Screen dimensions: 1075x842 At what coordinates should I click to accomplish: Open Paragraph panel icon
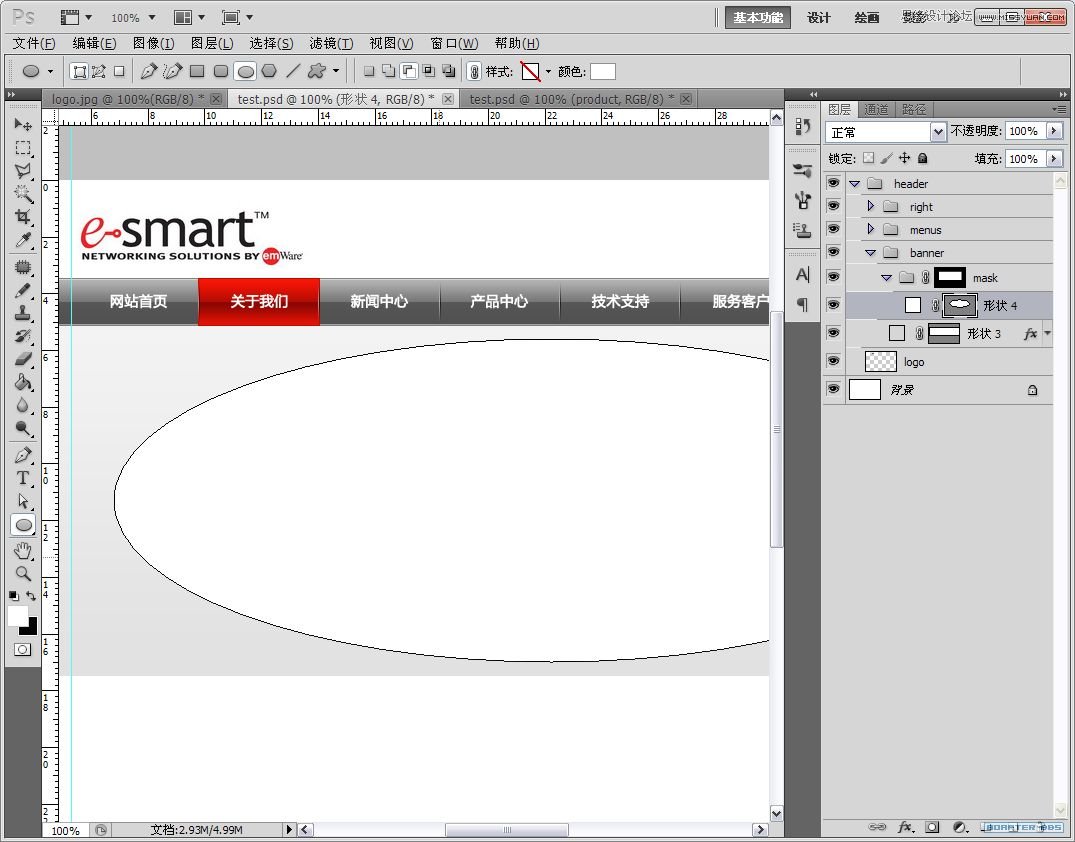(x=803, y=304)
